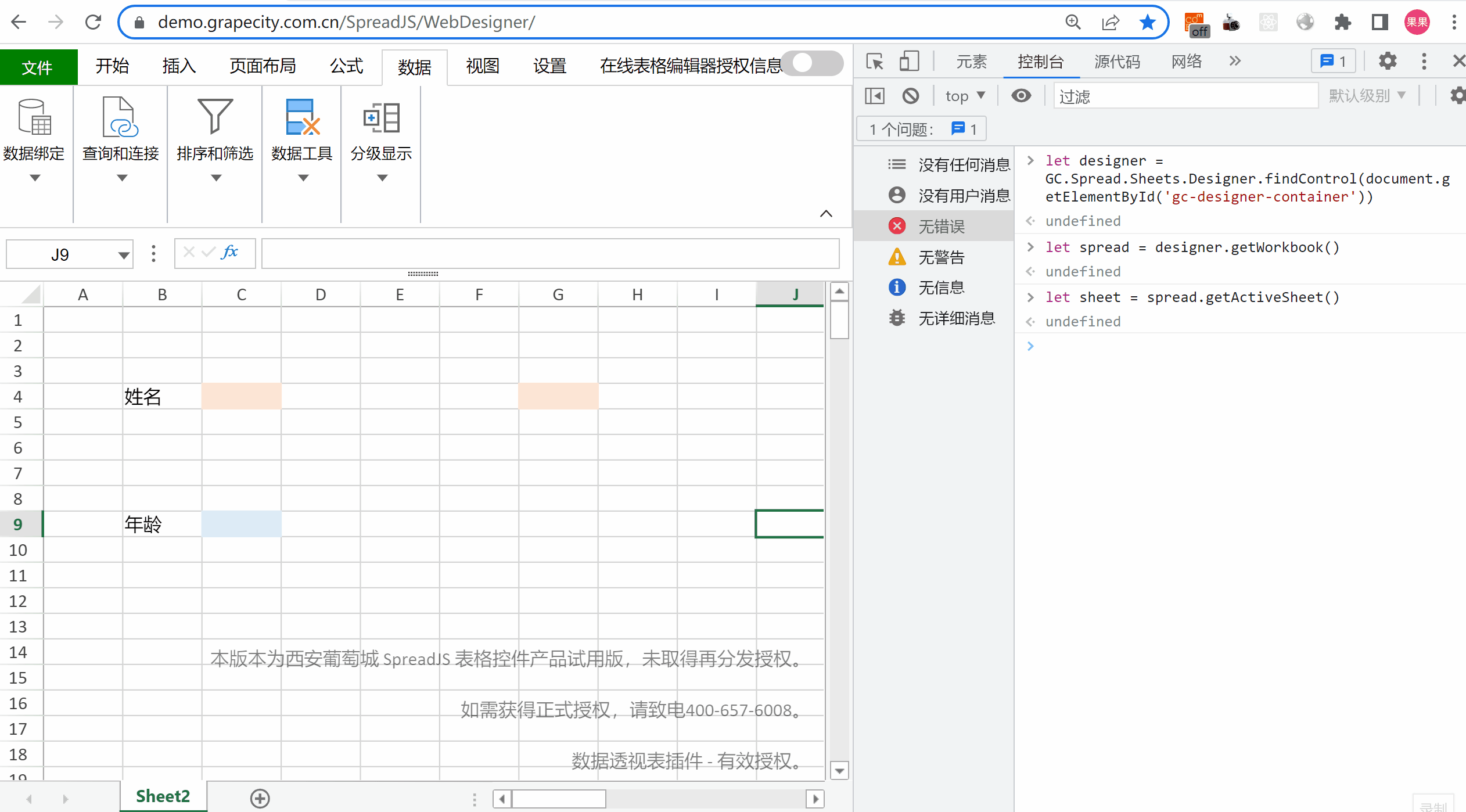Open DevTools more options kebab menu
The image size is (1466, 812).
(1424, 61)
